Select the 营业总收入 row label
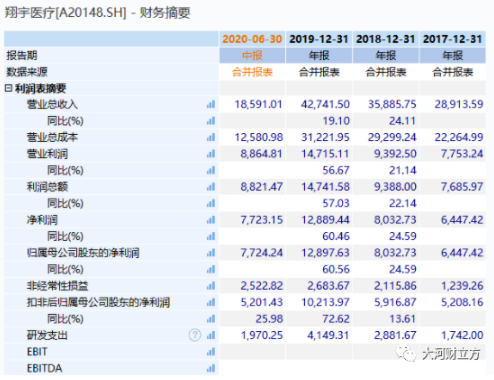 click(x=52, y=104)
